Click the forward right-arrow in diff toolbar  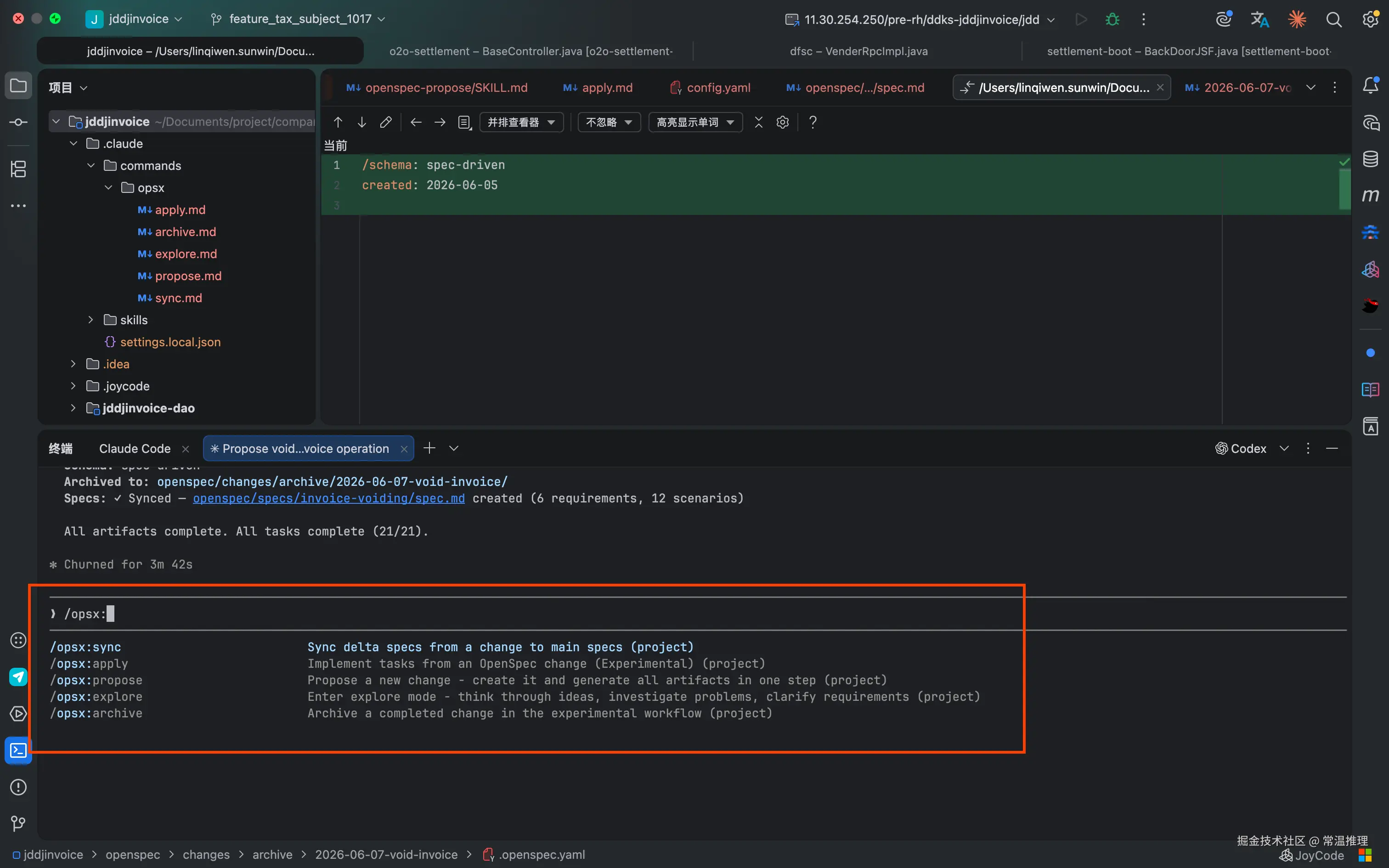tap(440, 122)
